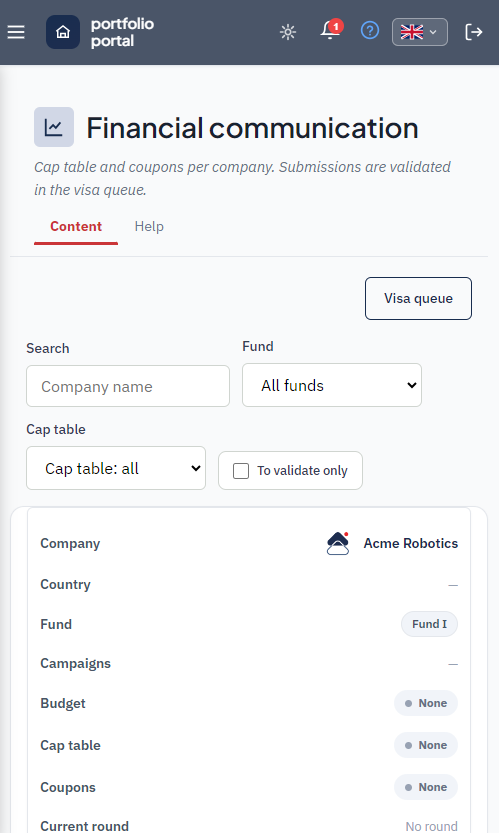Enable the To validate only checkbox

point(241,471)
